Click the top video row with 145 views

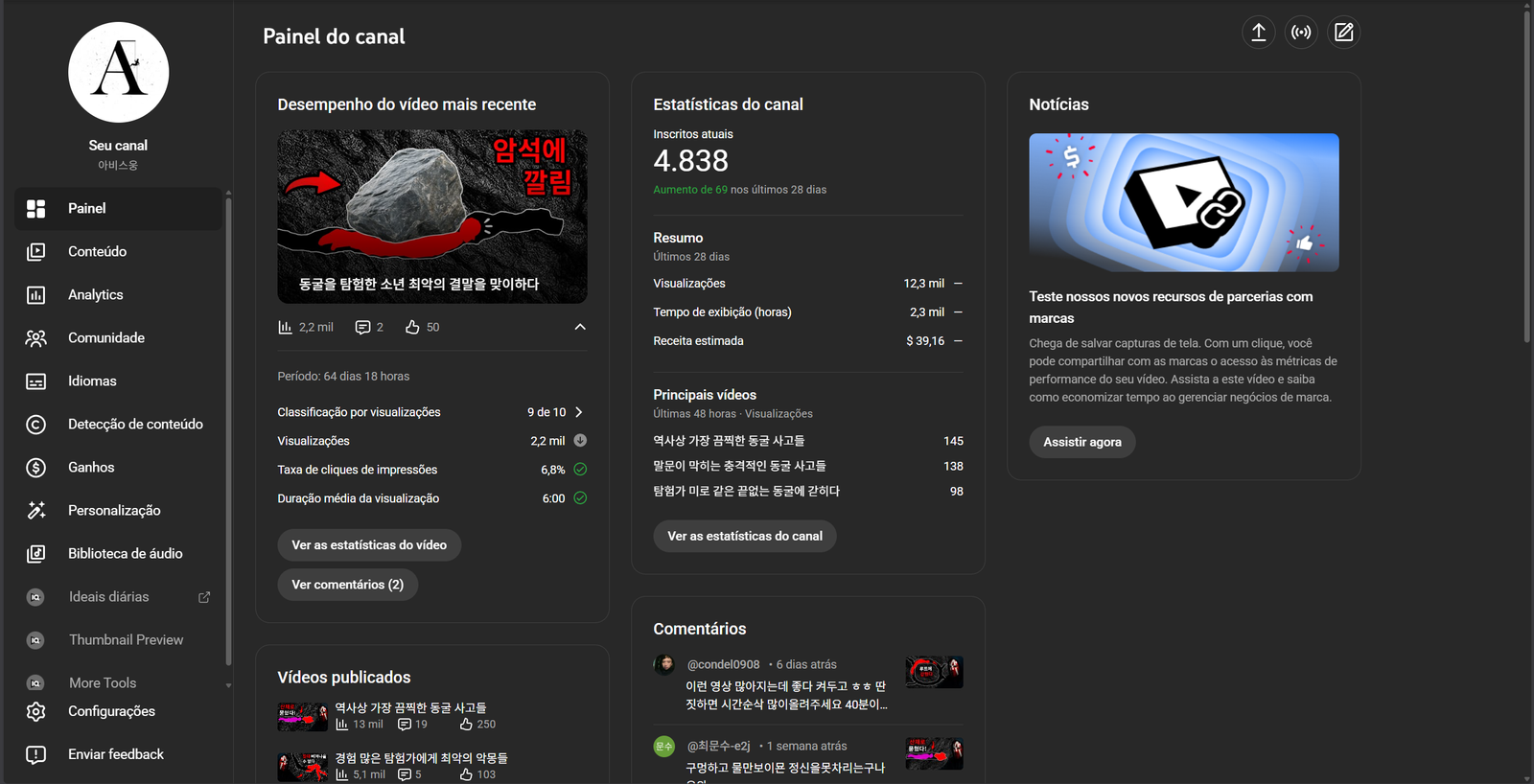coord(808,441)
